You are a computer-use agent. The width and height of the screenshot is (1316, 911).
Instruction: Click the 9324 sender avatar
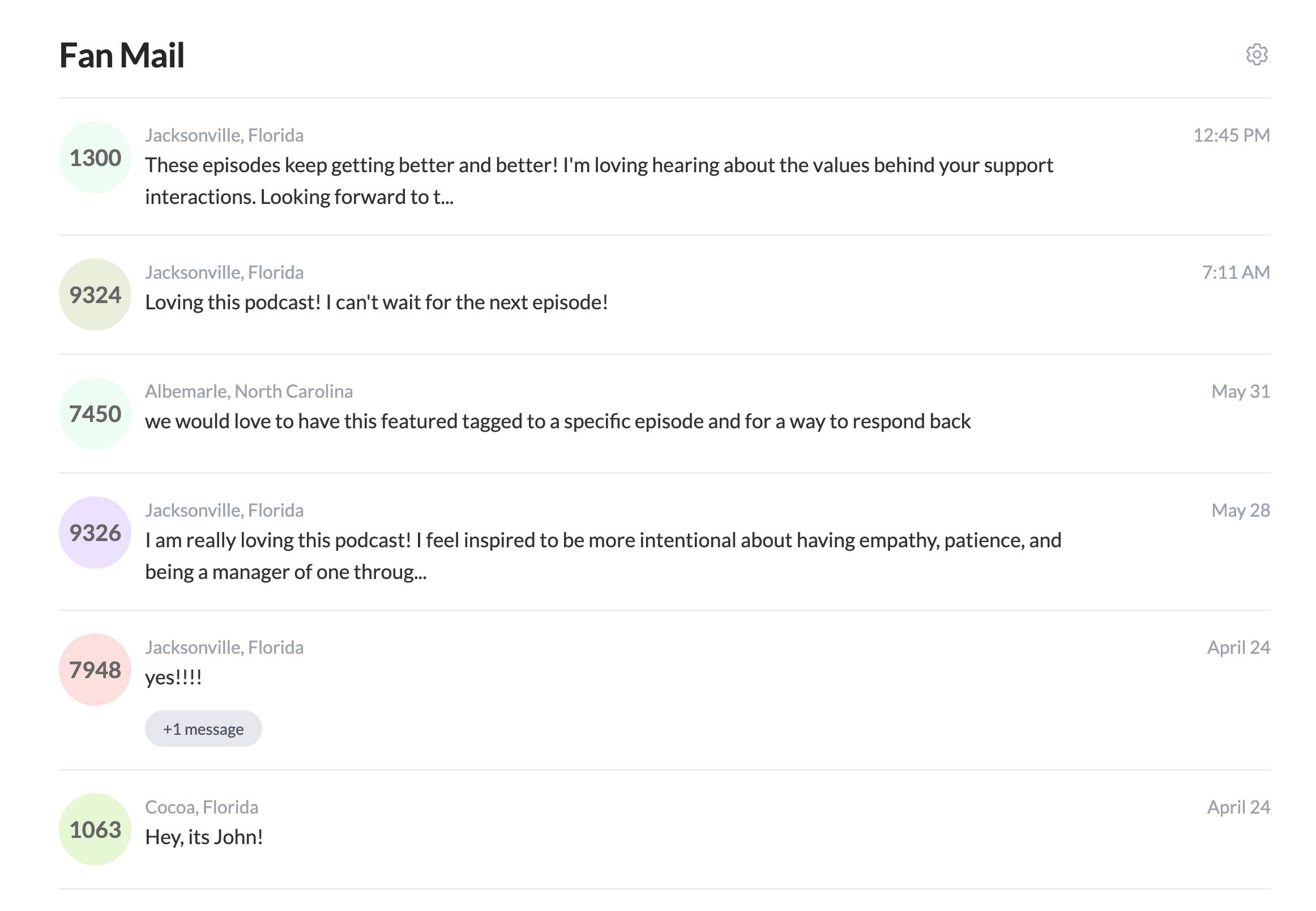coord(95,295)
